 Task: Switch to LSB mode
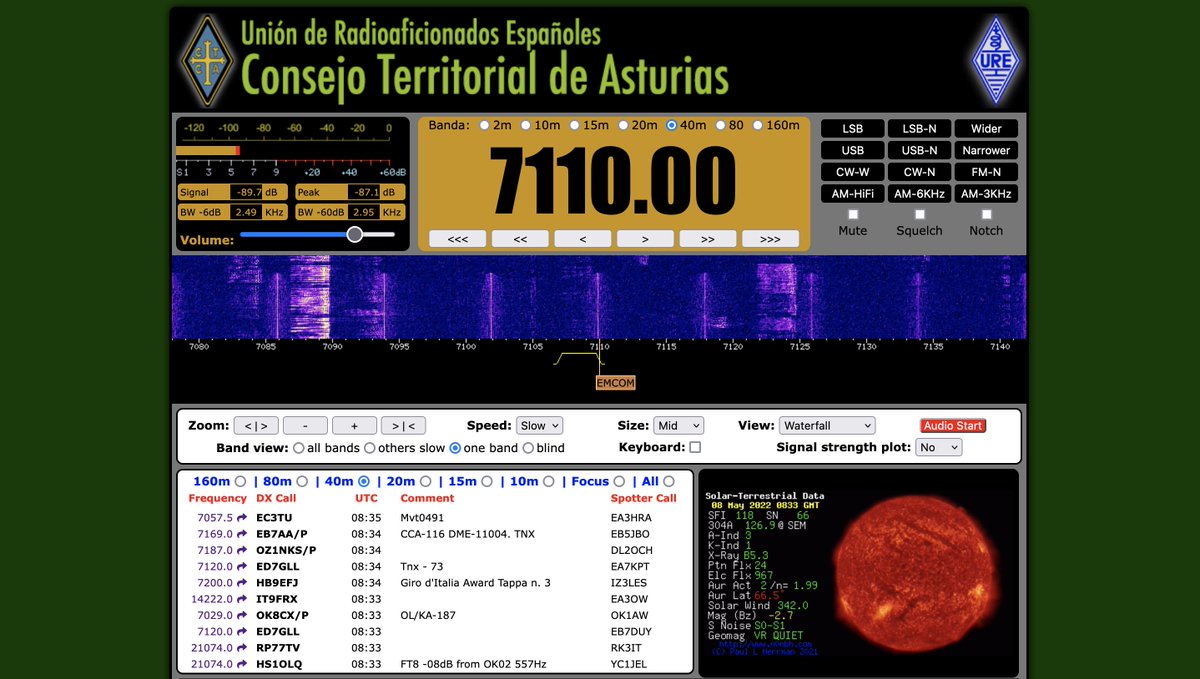pos(853,128)
